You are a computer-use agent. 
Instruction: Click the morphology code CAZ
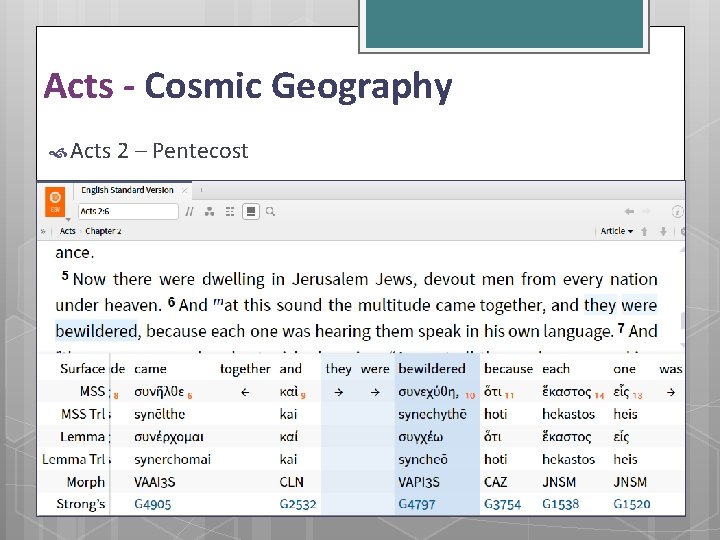pyautogui.click(x=495, y=482)
